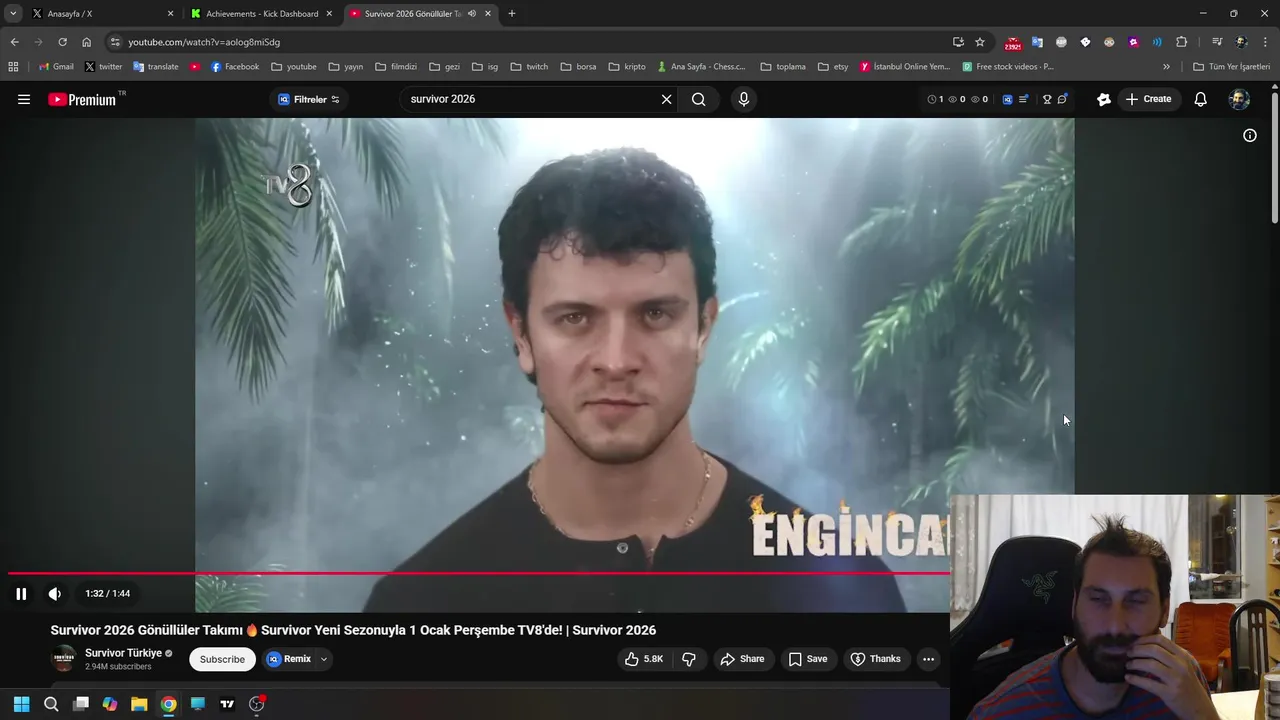Viewport: 1280px width, 720px height.
Task: Click the clock counter showing 1
Action: [x=935, y=99]
